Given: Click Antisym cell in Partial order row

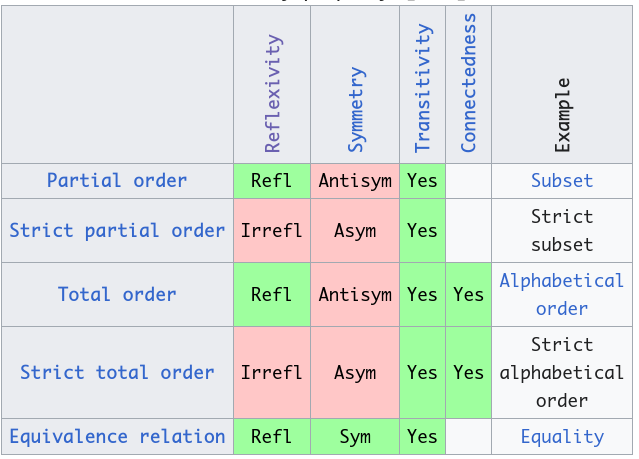Looking at the screenshot, I should click(x=355, y=181).
